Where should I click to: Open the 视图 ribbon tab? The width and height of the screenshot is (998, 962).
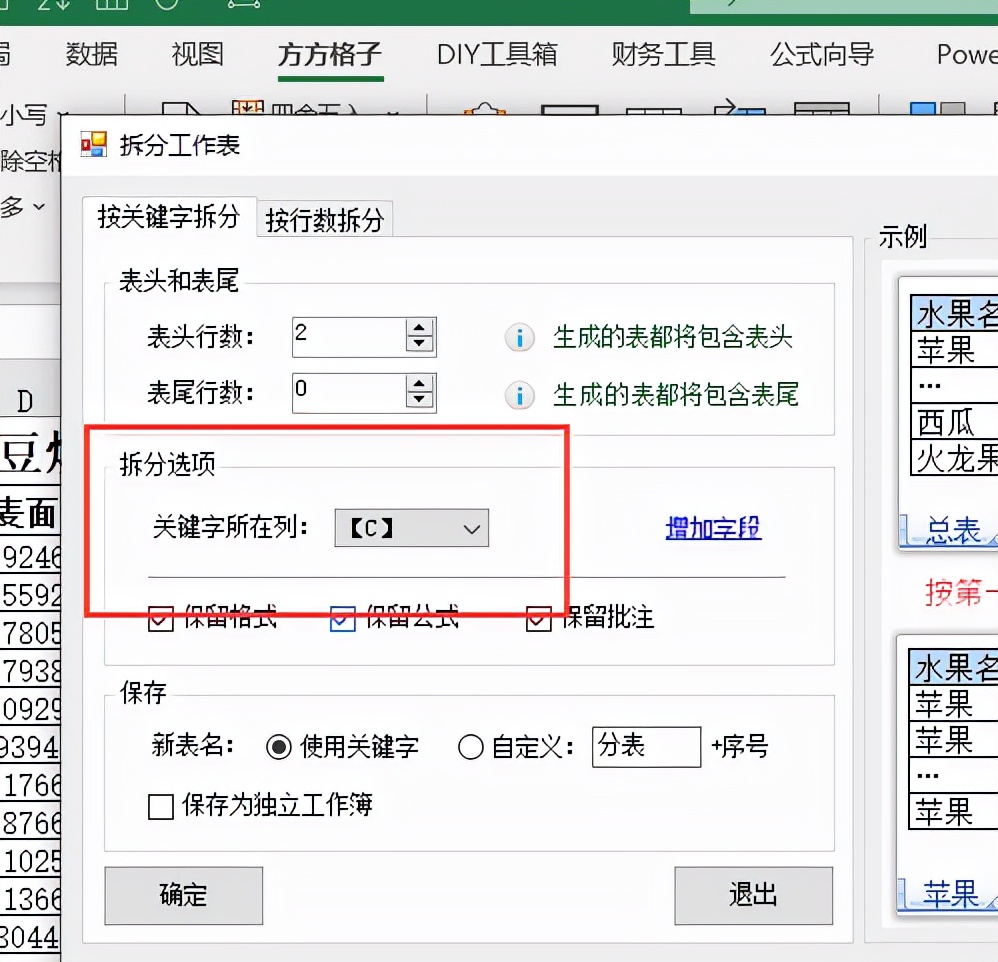click(198, 54)
